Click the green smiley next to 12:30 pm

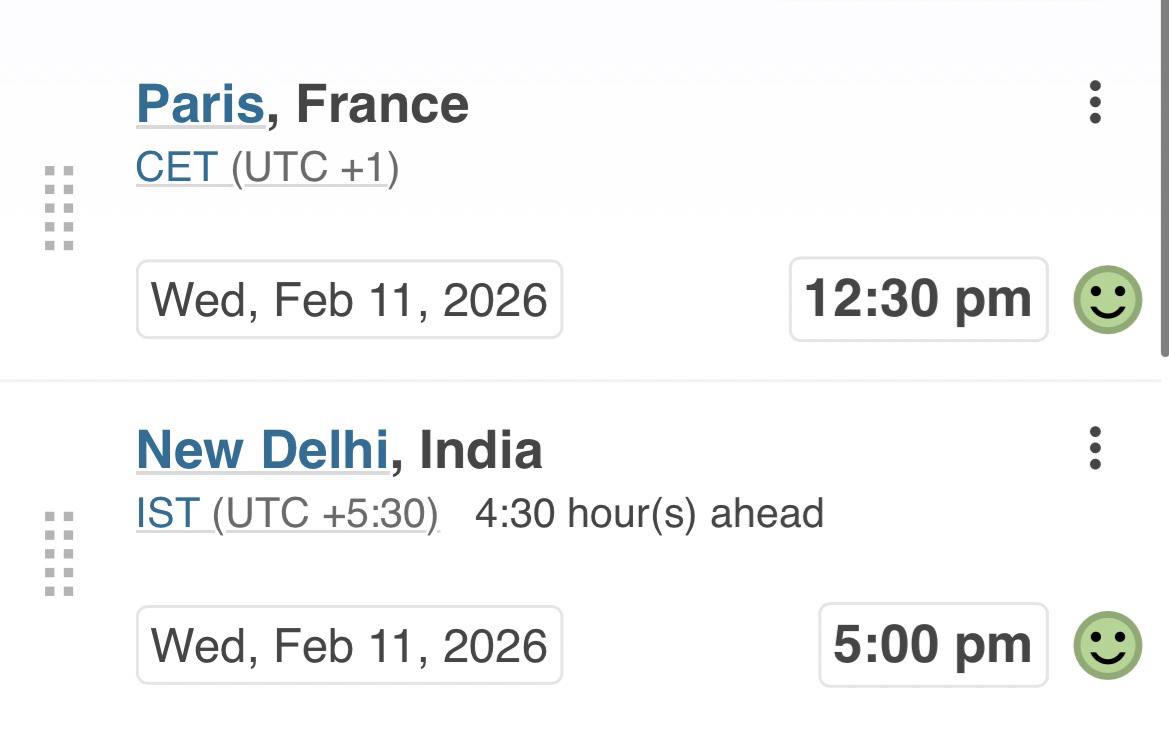pyautogui.click(x=1108, y=300)
